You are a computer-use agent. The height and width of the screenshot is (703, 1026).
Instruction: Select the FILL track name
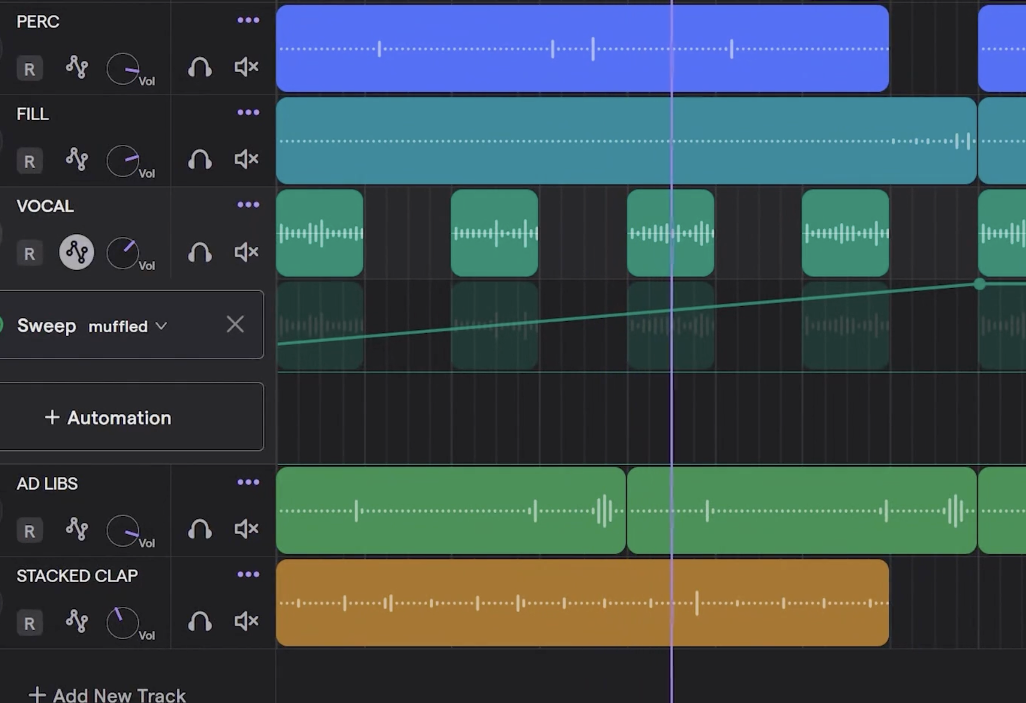[33, 114]
